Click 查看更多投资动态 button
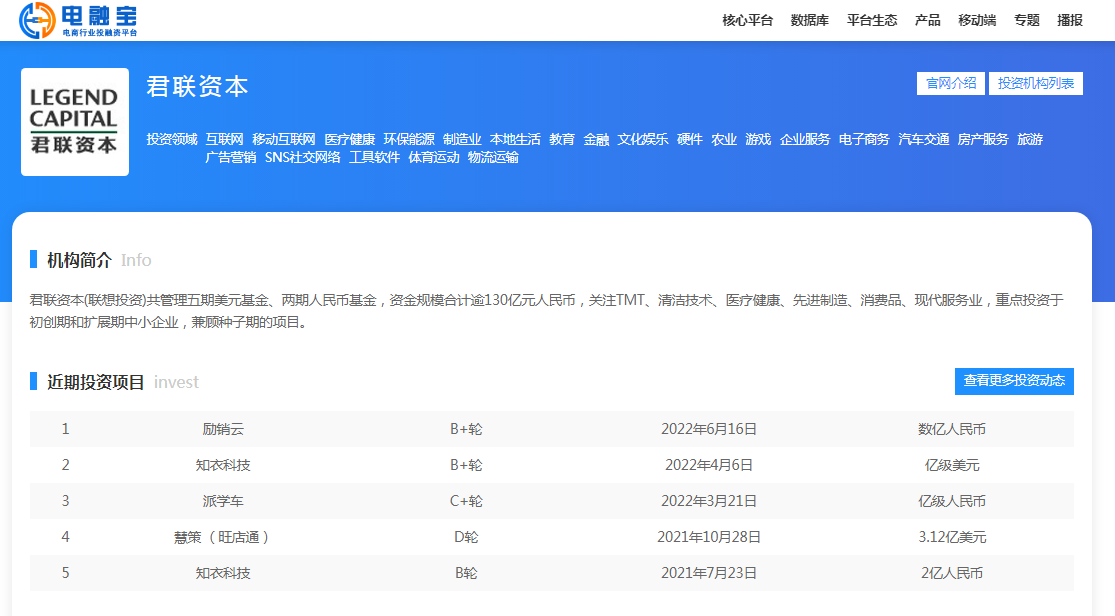This screenshot has width=1115, height=616. 1014,381
